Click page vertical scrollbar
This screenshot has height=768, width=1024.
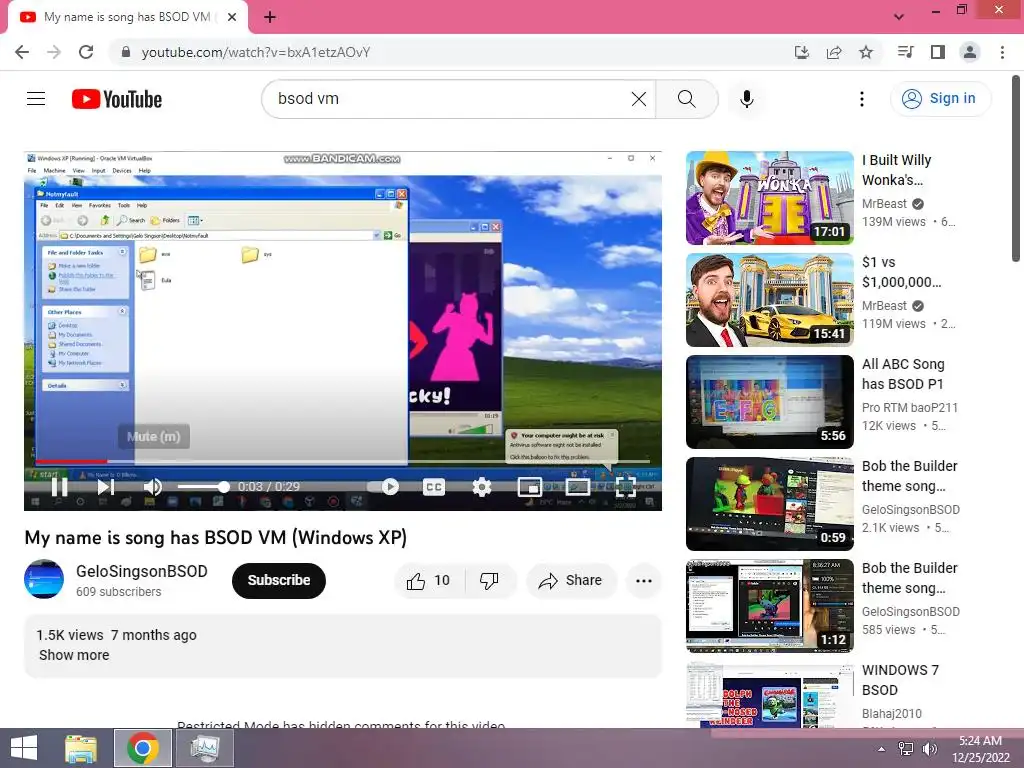tap(1016, 169)
